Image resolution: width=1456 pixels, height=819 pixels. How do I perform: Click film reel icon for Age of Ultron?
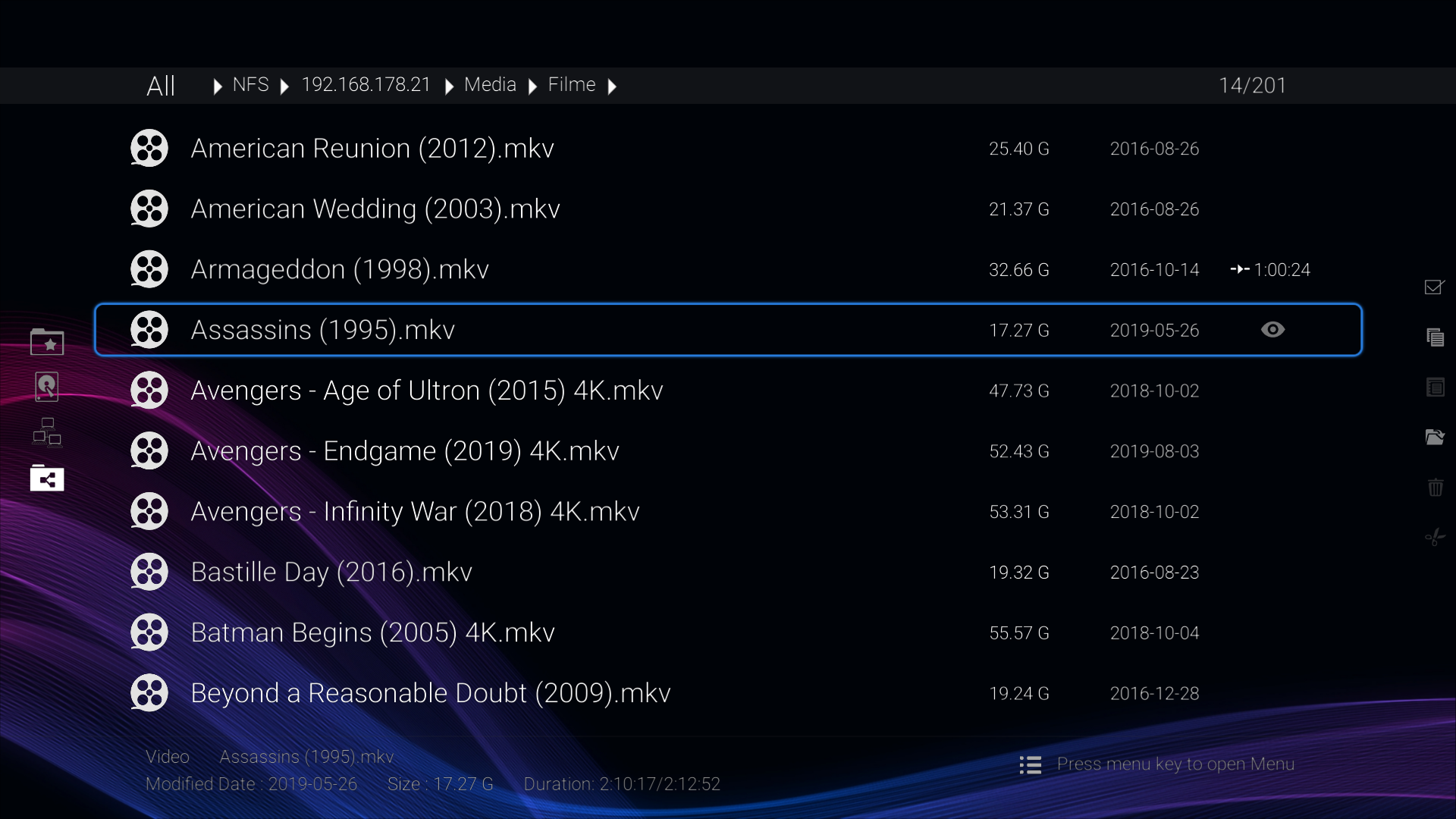(x=149, y=391)
